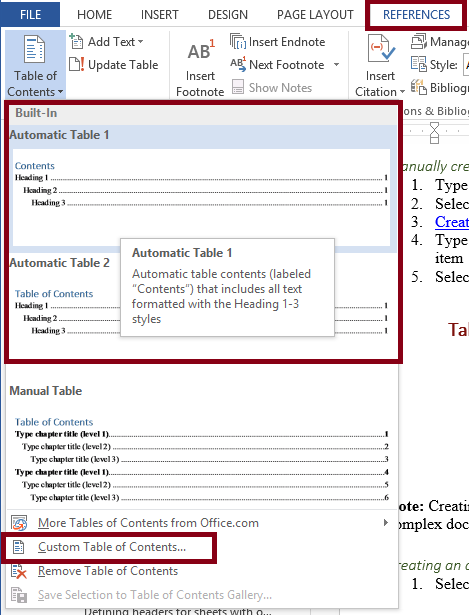Switch to the INSERT tab
The height and width of the screenshot is (615, 469).
click(160, 15)
